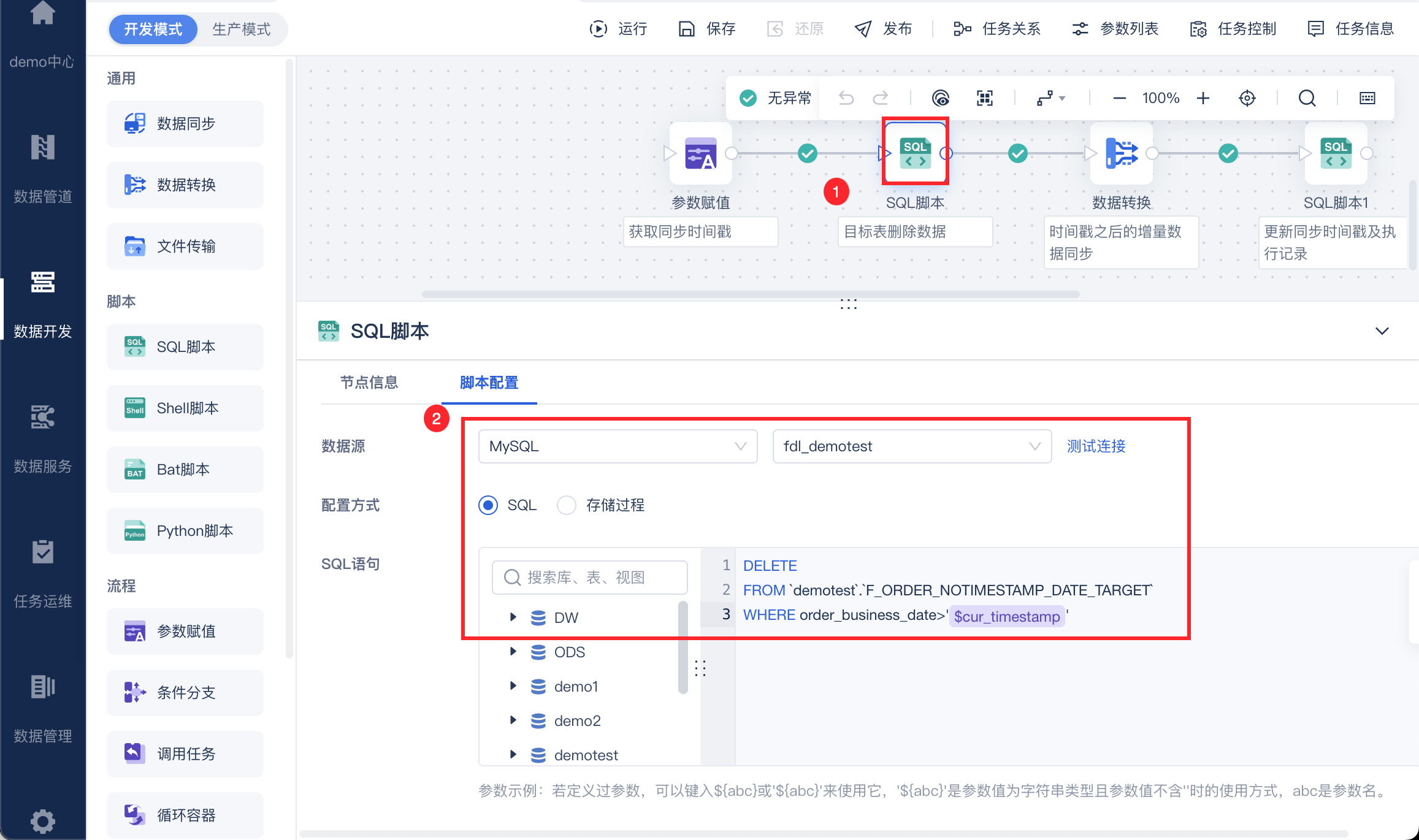Click the 测试连接 link
The width and height of the screenshot is (1419, 840).
1096,446
